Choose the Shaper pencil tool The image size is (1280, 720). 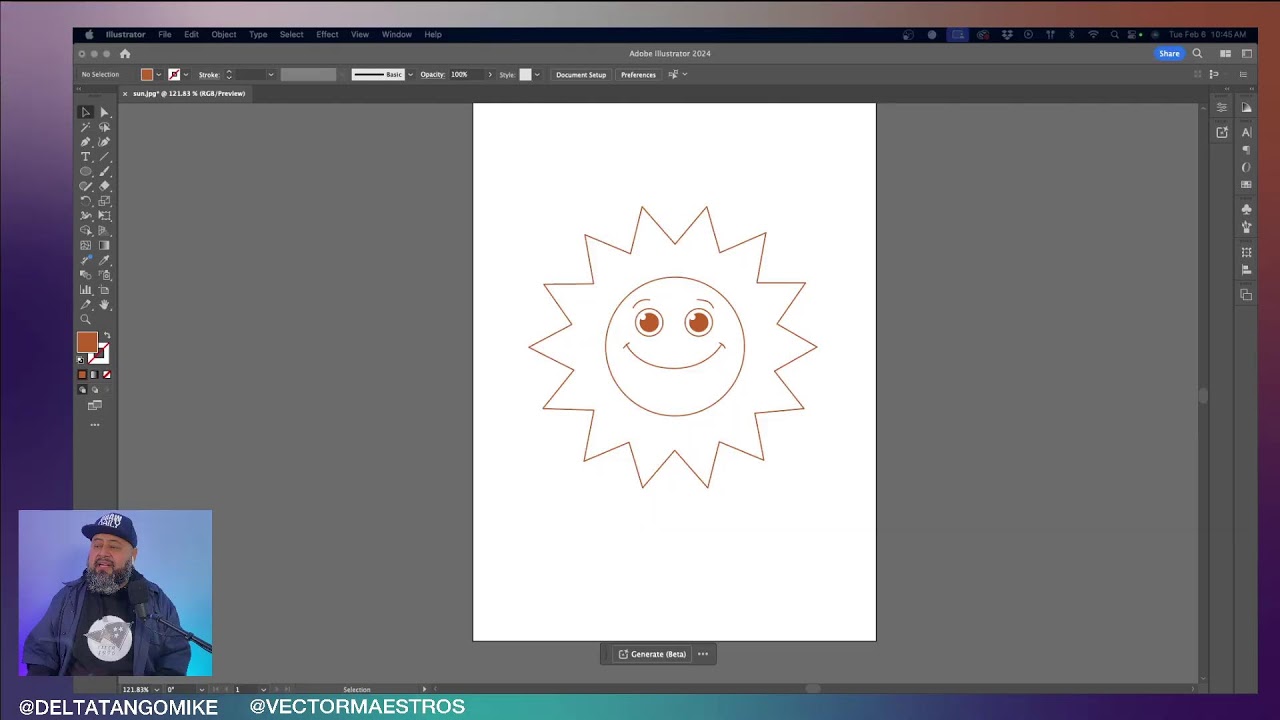click(86, 186)
